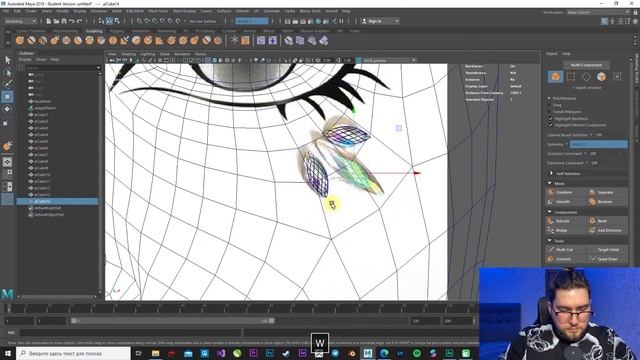Click on the time slider track

point(241,308)
